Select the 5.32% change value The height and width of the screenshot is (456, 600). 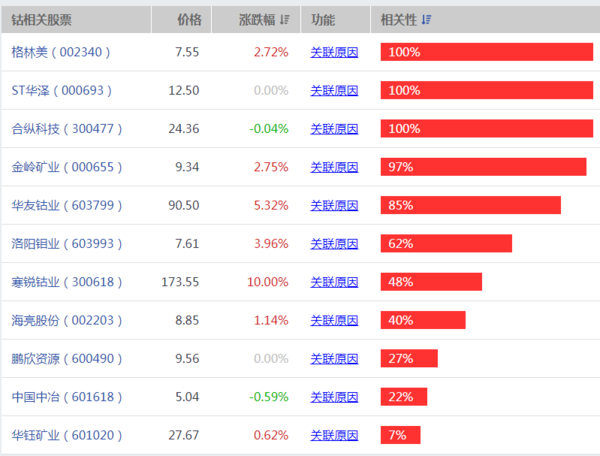tap(271, 205)
